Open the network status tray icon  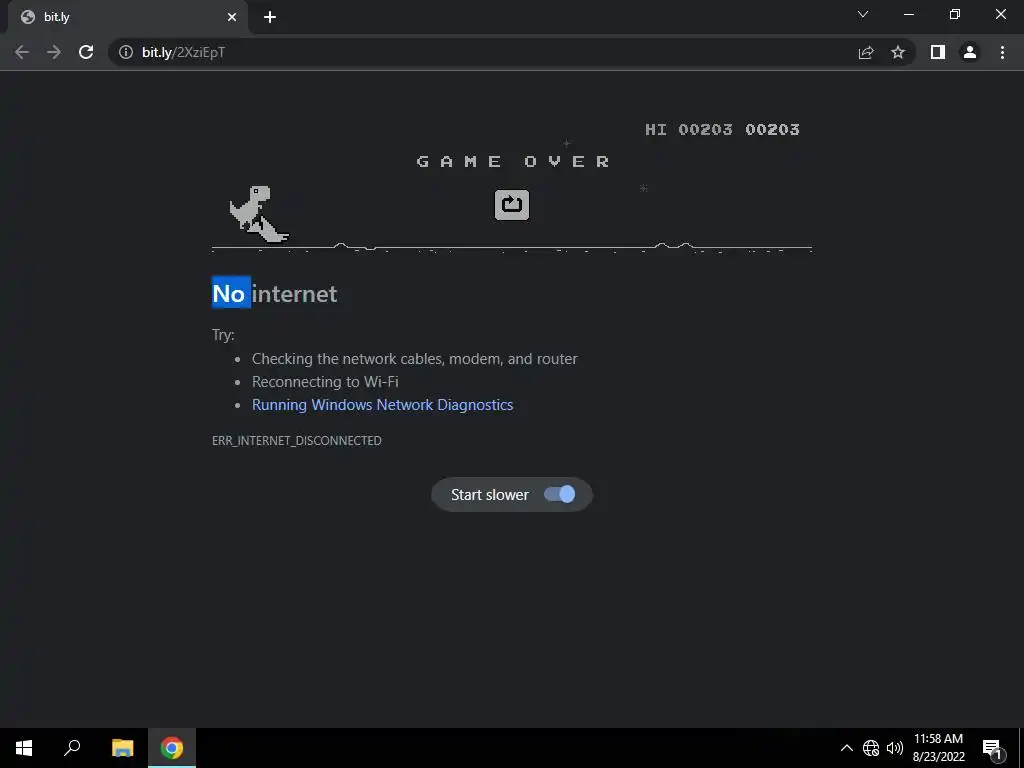pos(871,748)
